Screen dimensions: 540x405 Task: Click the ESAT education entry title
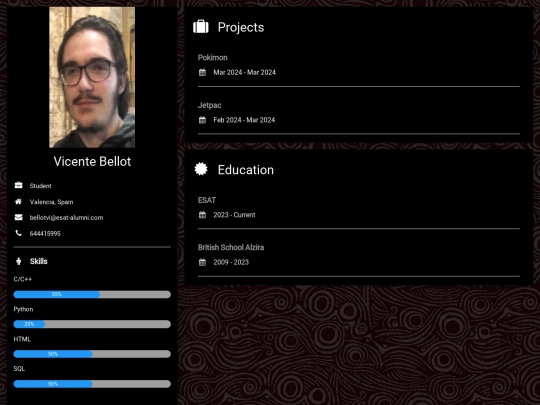coord(207,200)
